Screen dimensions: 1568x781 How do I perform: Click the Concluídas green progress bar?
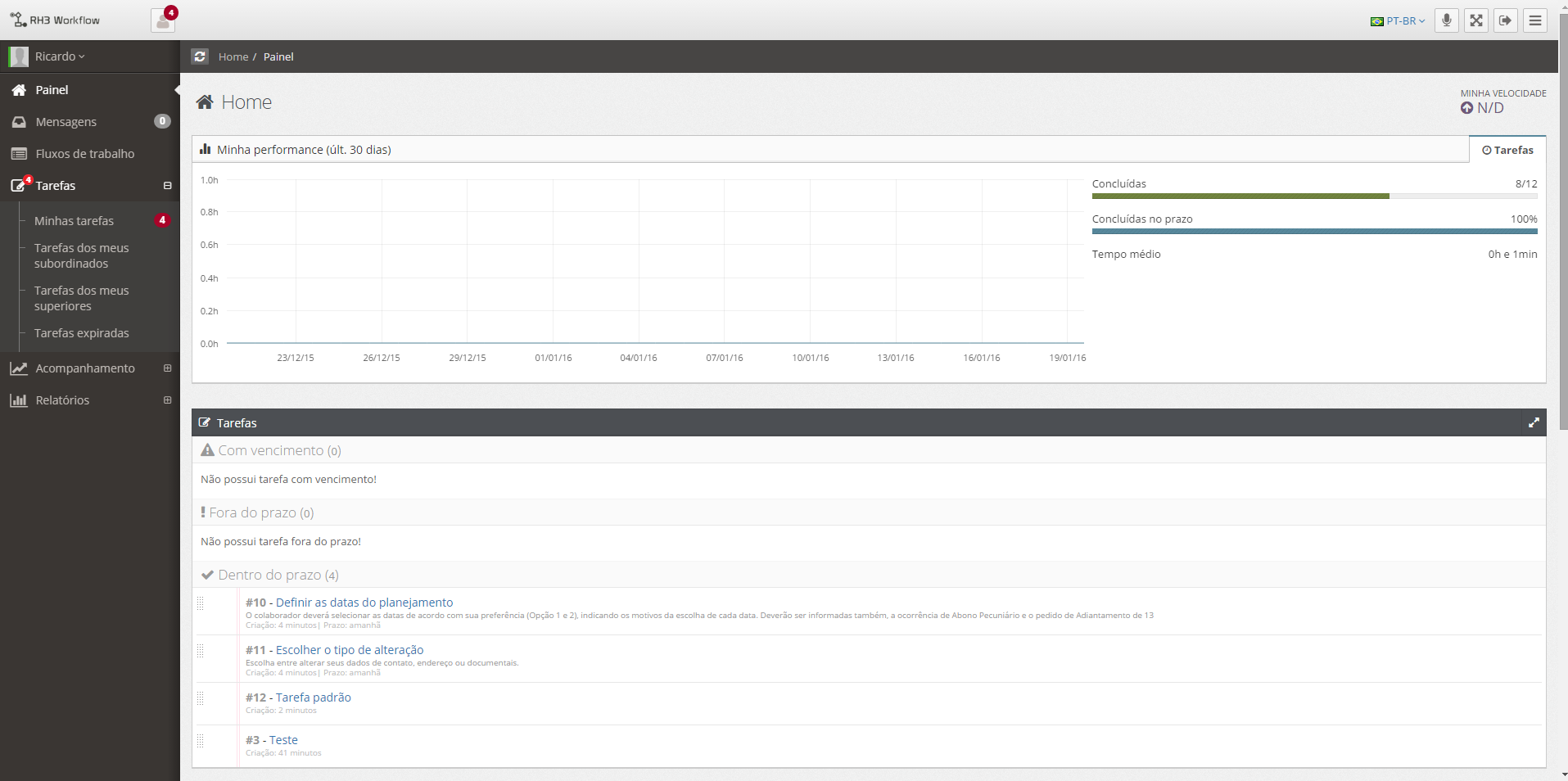coord(1240,196)
